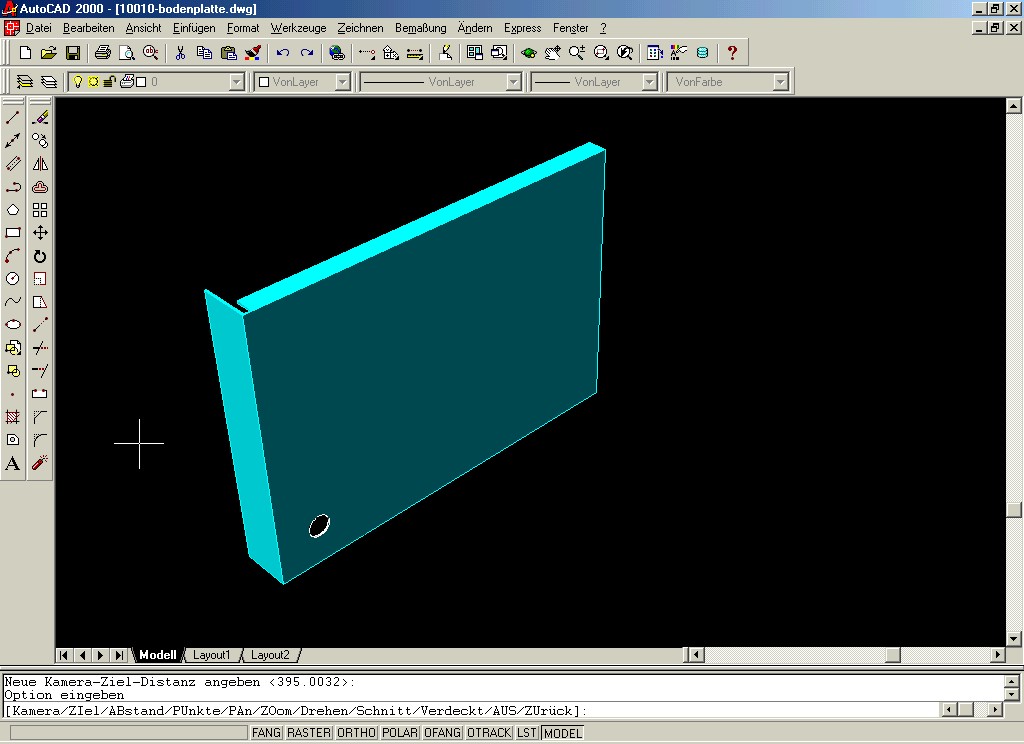Select the multiline Text tool
1024x744 pixels.
point(13,463)
